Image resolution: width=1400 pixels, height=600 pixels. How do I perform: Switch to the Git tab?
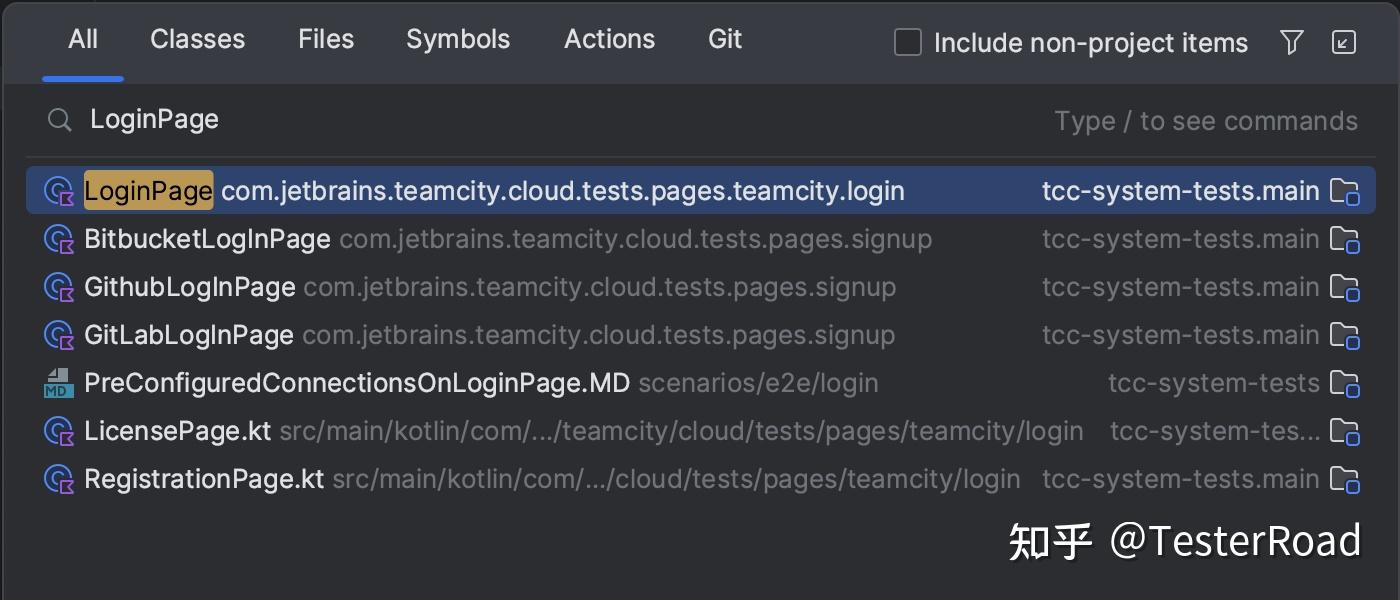coord(724,39)
